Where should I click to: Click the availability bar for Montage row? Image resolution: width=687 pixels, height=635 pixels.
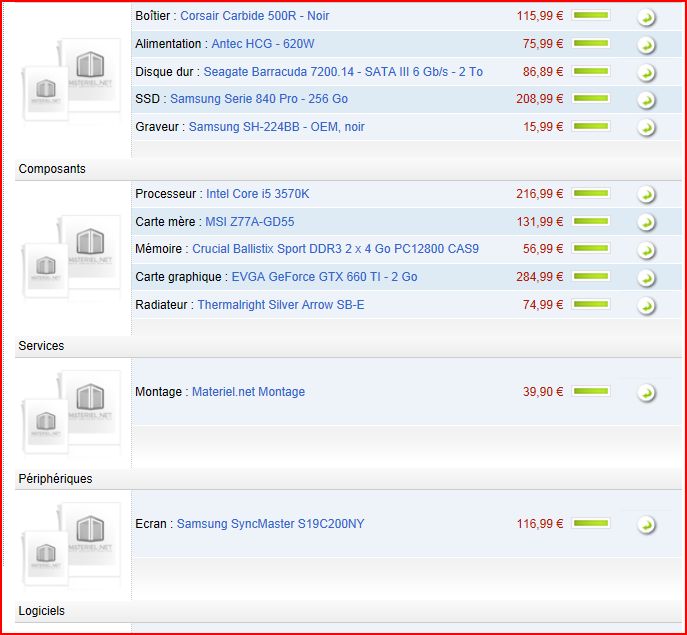(x=591, y=391)
